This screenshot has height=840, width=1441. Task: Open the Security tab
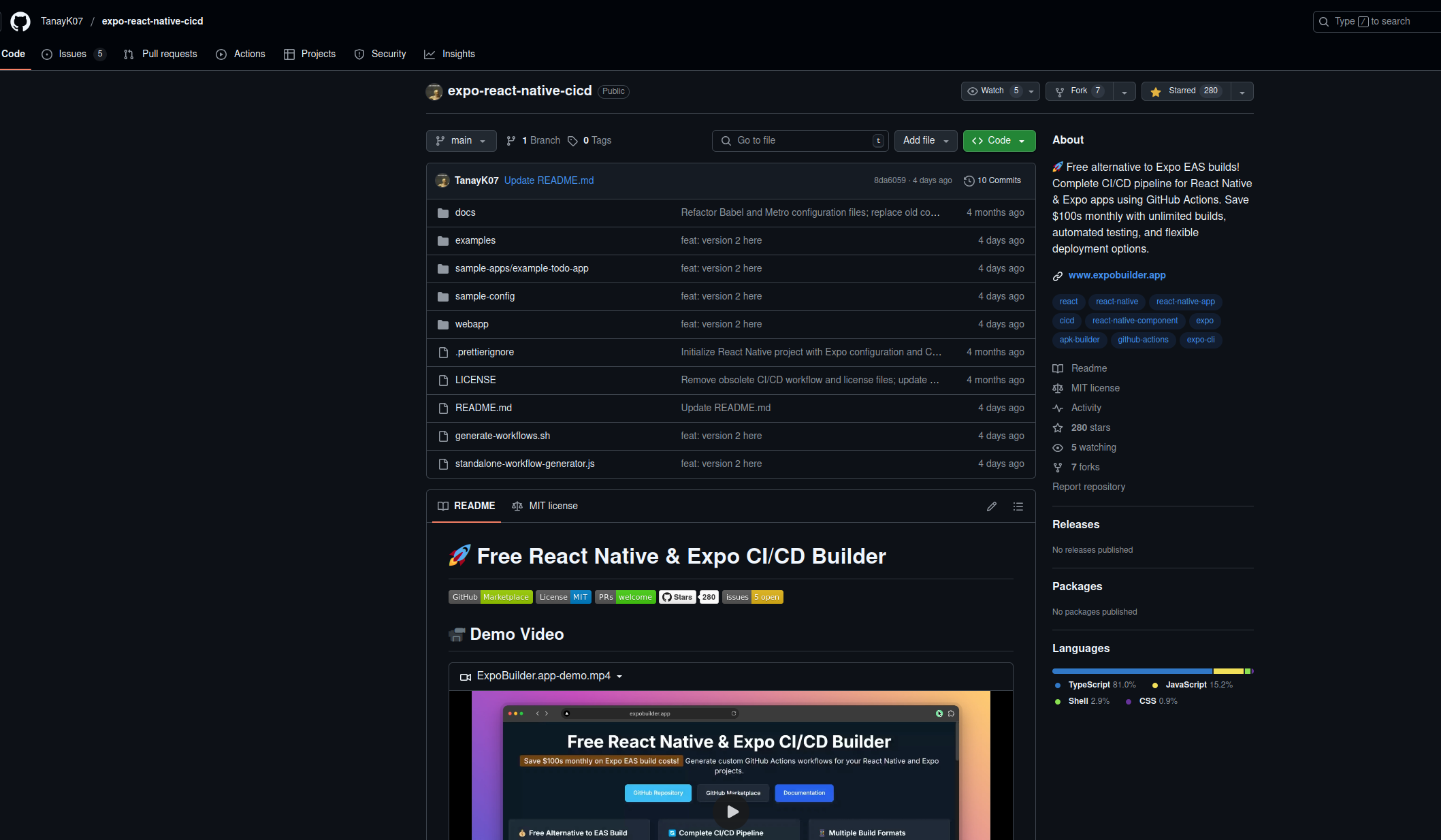(381, 54)
